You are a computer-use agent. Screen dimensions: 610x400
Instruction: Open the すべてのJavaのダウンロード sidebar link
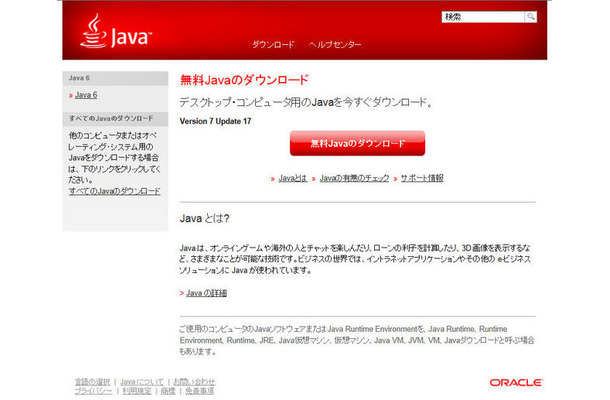click(x=114, y=191)
